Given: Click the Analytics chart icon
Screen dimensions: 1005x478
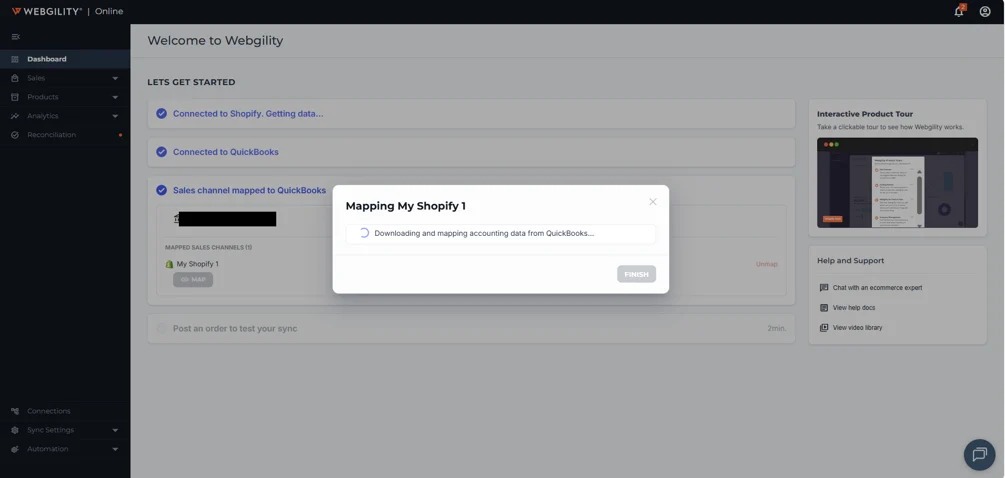Looking at the screenshot, I should coord(15,116).
